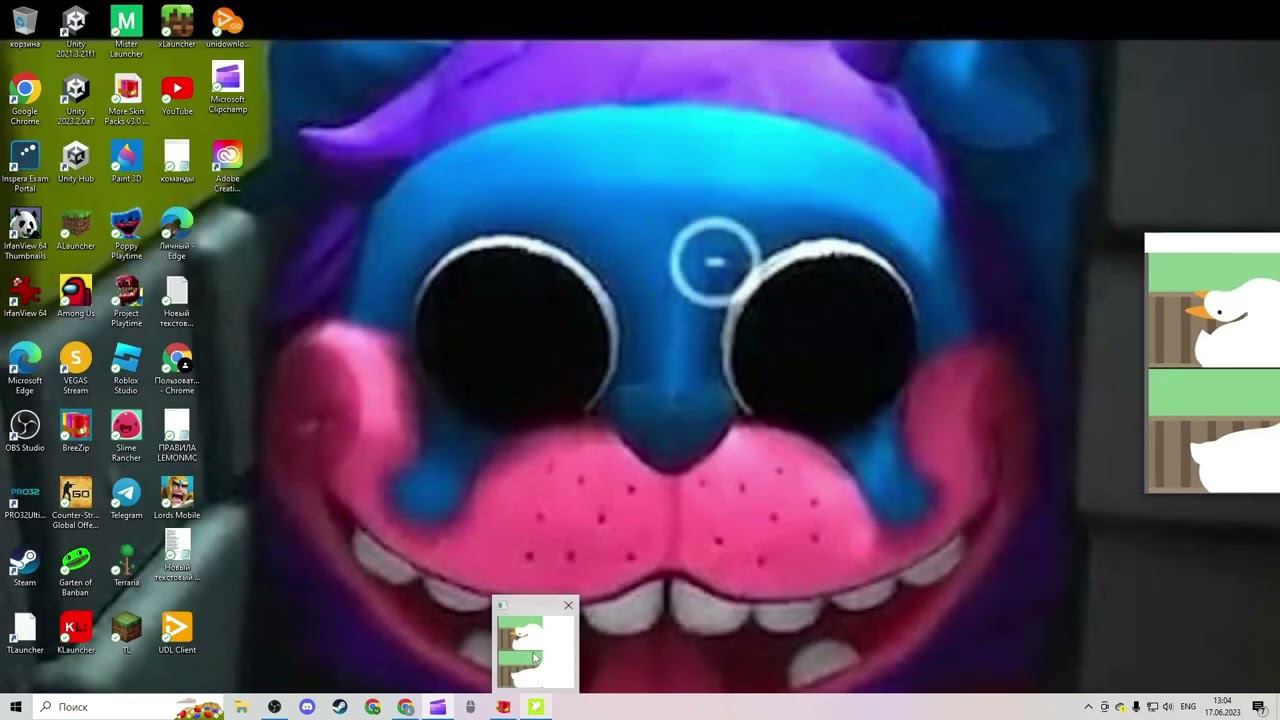1280x720 pixels.
Task: Launch Lords Mobile desktop icon
Action: (x=177, y=499)
